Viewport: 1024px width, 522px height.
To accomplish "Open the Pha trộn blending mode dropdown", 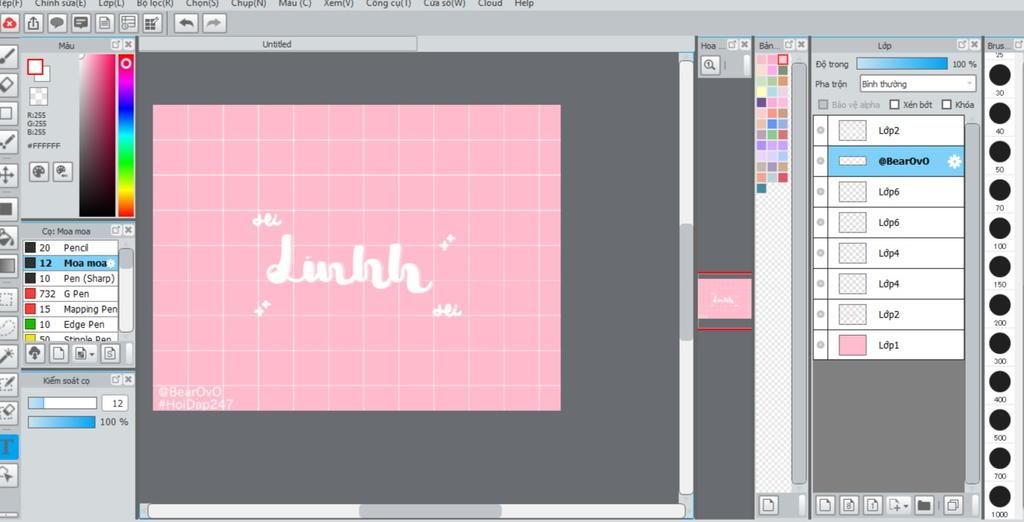I will click(x=918, y=84).
